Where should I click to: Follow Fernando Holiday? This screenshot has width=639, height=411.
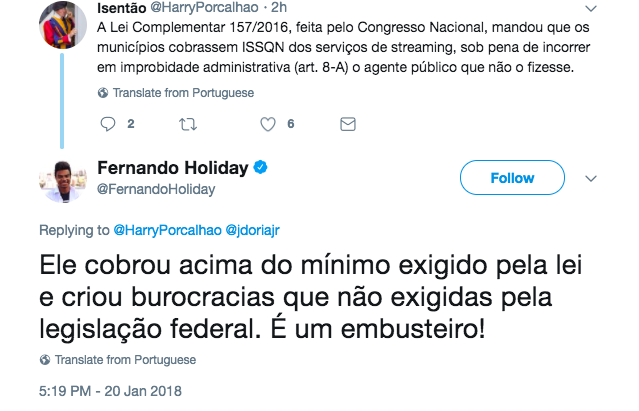pyautogui.click(x=511, y=178)
